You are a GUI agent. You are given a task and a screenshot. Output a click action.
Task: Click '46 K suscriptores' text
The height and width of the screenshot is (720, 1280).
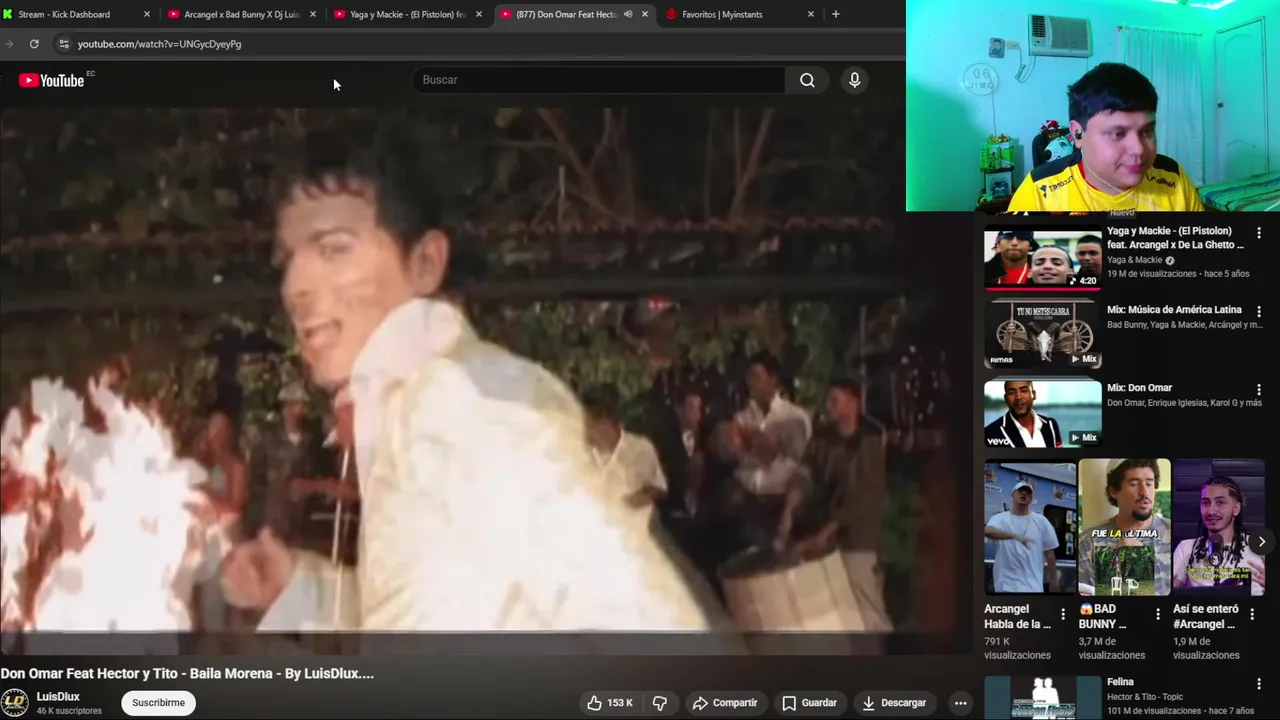(x=69, y=711)
